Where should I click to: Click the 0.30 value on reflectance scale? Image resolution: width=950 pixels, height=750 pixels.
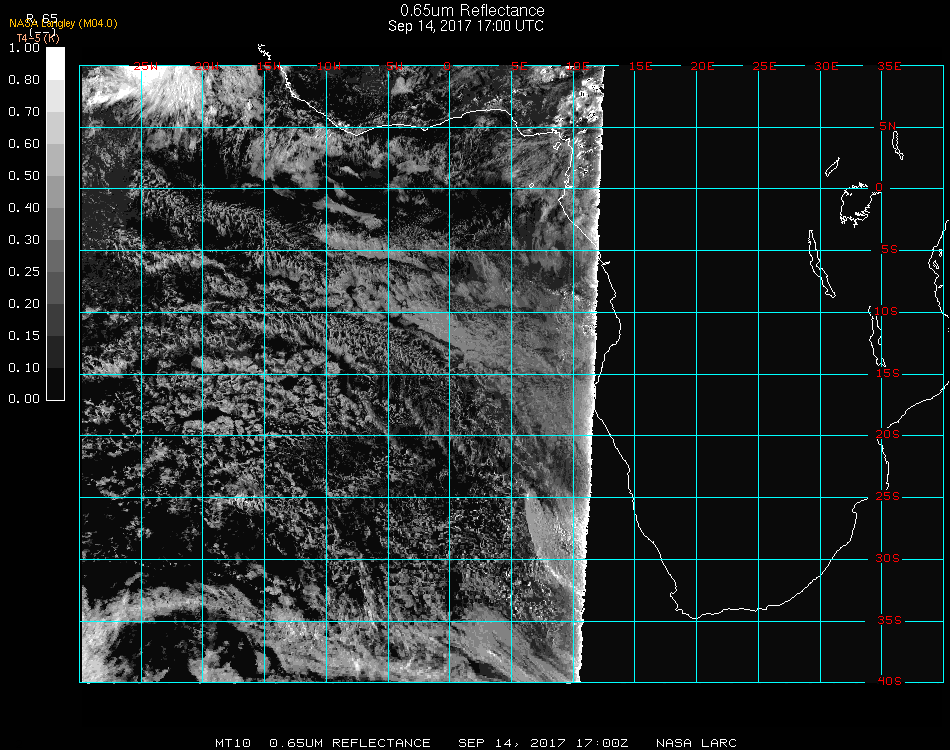24,240
